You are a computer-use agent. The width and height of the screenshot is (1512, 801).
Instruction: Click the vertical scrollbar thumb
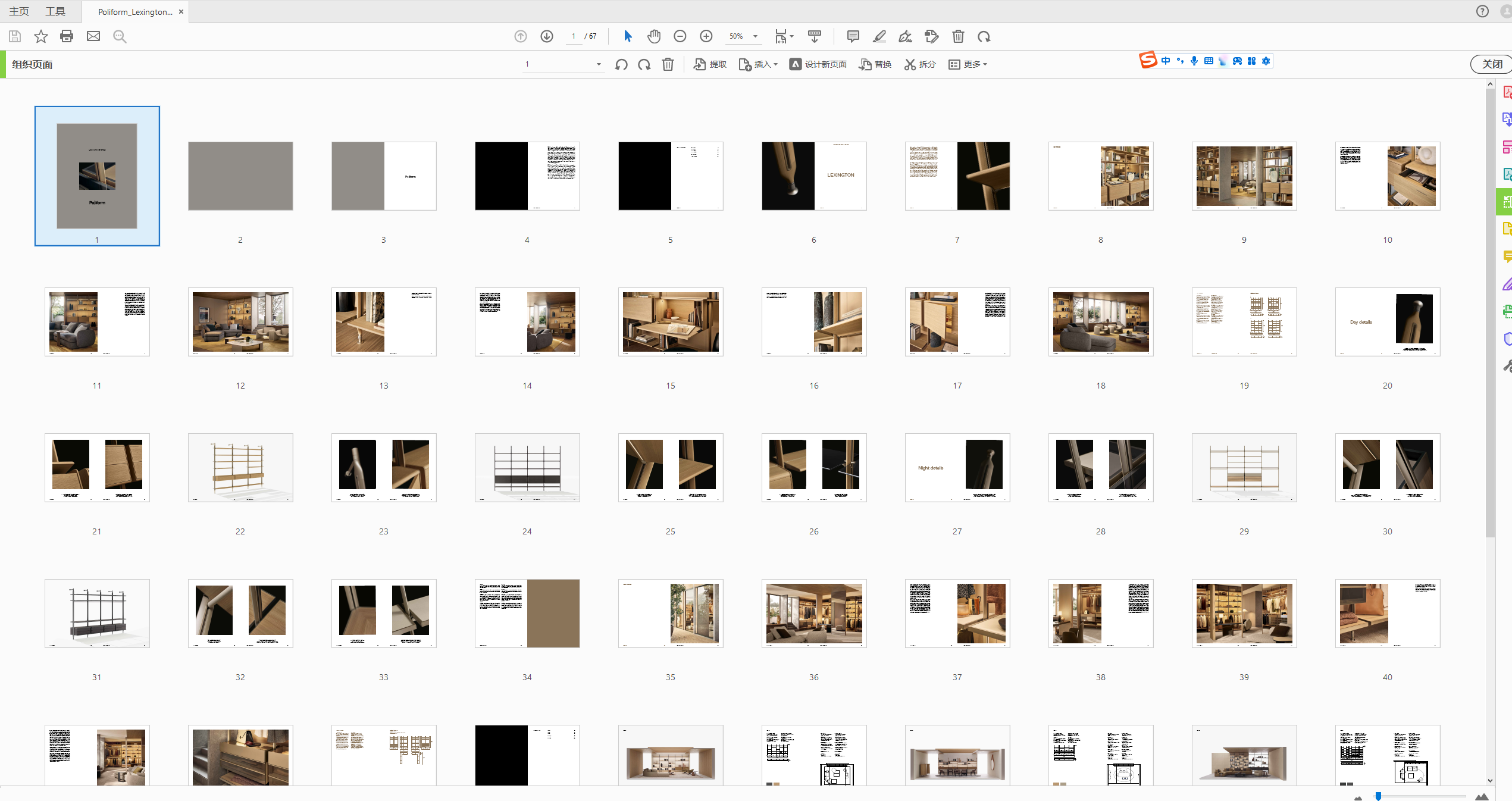(x=1490, y=312)
